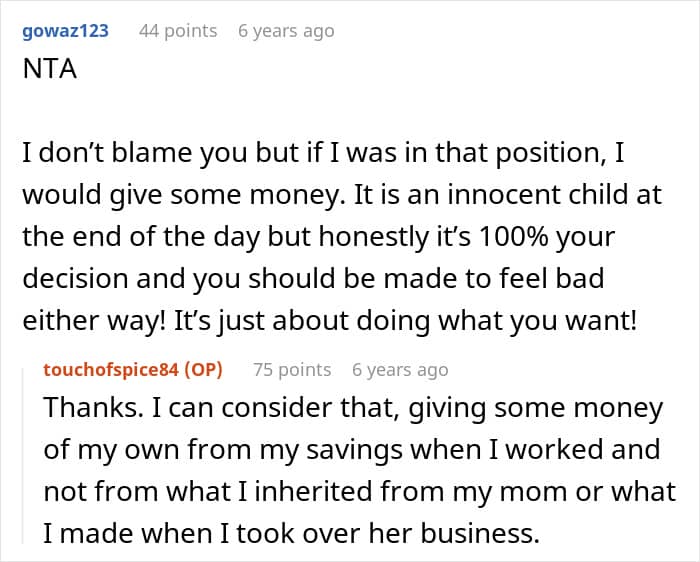The height and width of the screenshot is (562, 700).
Task: Click the 44 points score
Action: (178, 31)
